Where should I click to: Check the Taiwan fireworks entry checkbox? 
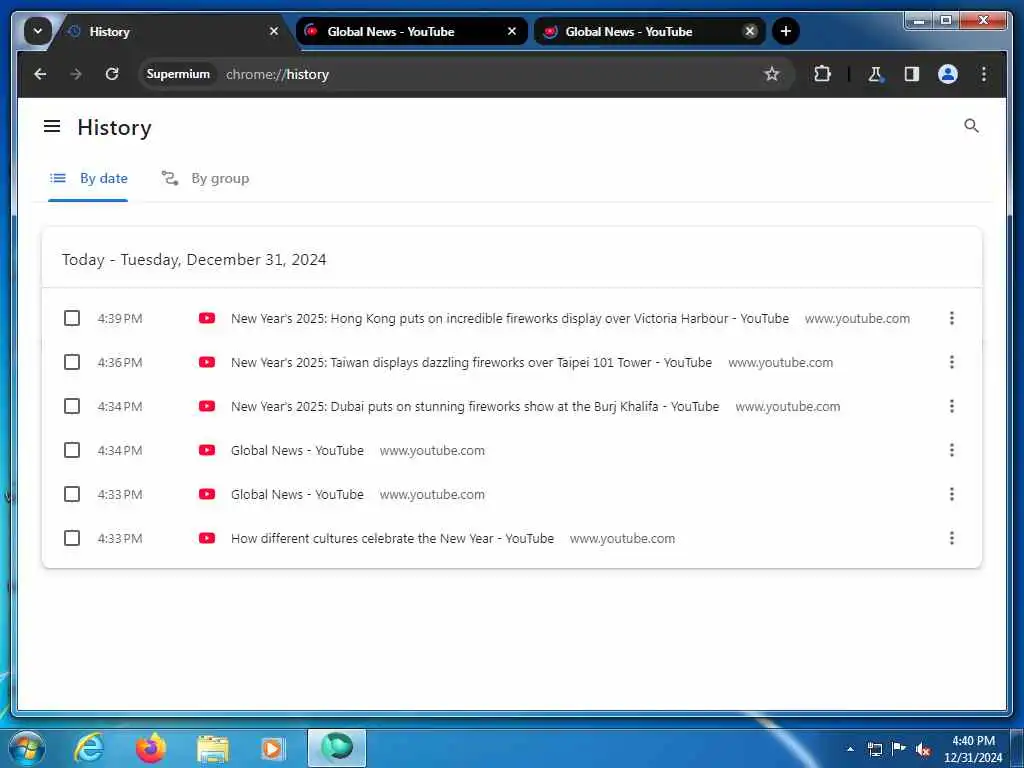(x=72, y=362)
